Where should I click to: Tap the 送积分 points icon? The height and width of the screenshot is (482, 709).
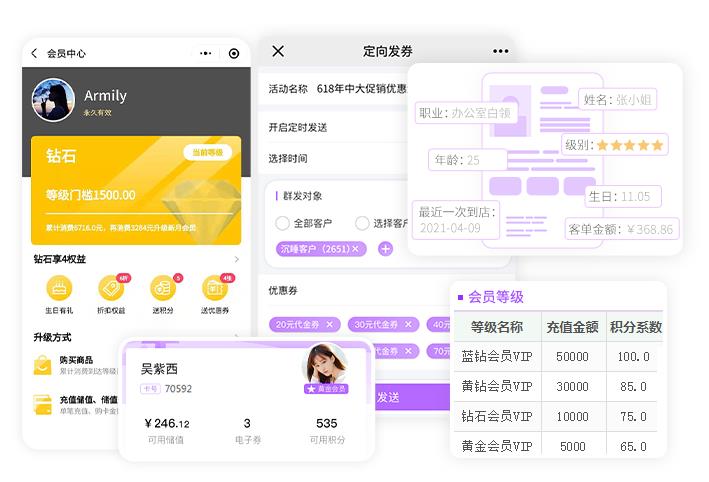pyautogui.click(x=163, y=289)
